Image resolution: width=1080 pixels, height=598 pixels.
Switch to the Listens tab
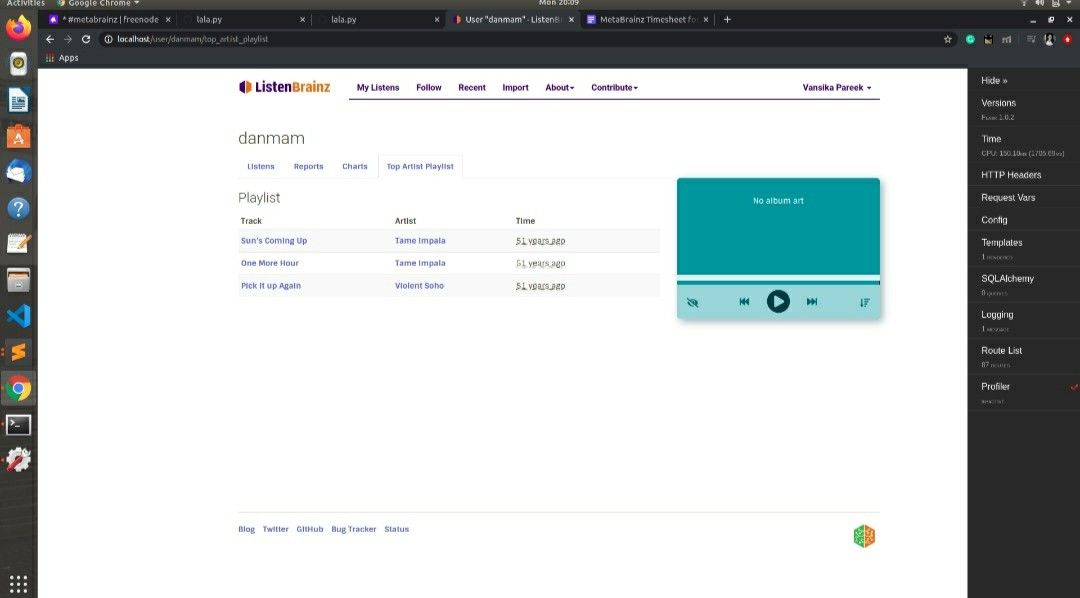coord(261,166)
